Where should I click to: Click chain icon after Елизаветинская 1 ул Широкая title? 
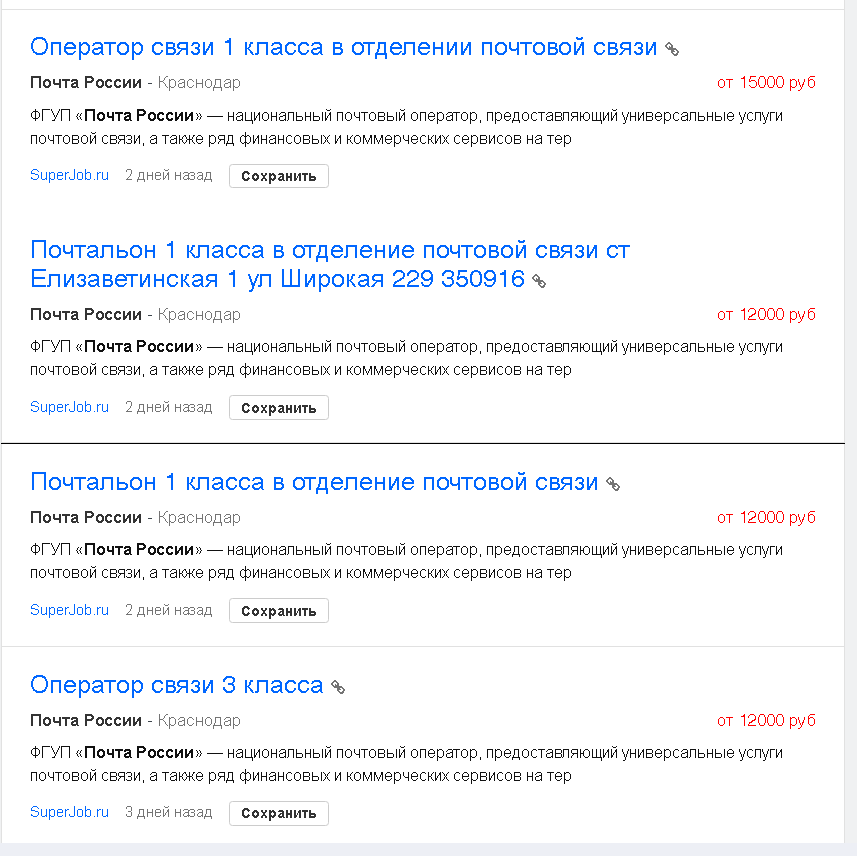coord(539,281)
